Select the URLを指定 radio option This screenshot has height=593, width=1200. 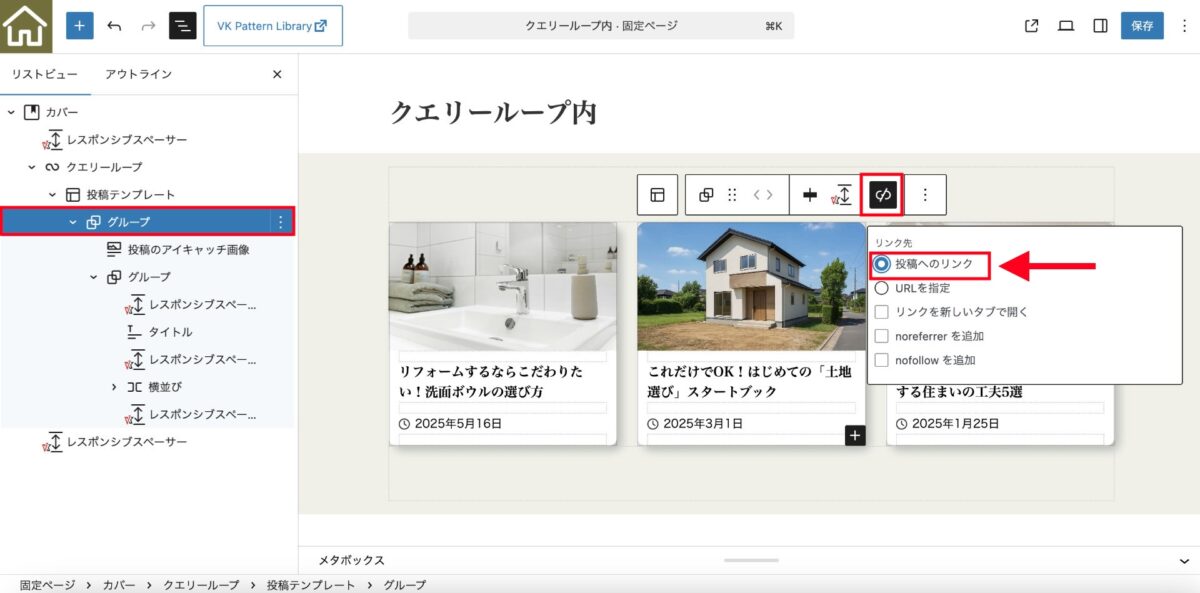coord(882,288)
